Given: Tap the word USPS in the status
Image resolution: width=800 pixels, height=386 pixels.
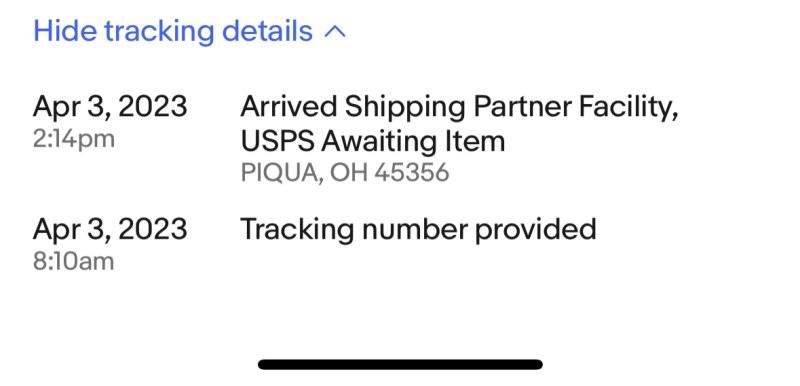Looking at the screenshot, I should pos(277,141).
